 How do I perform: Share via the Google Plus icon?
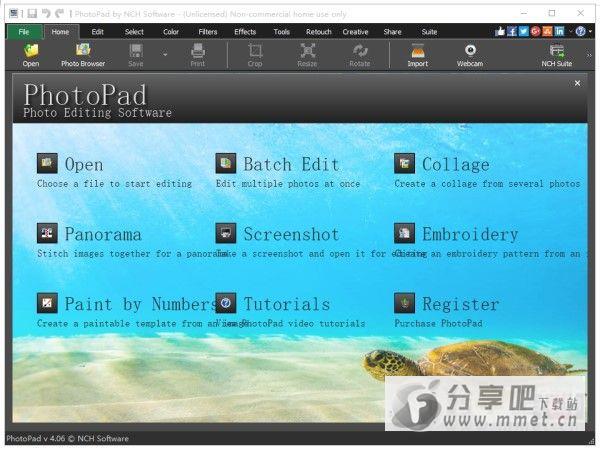(535, 31)
